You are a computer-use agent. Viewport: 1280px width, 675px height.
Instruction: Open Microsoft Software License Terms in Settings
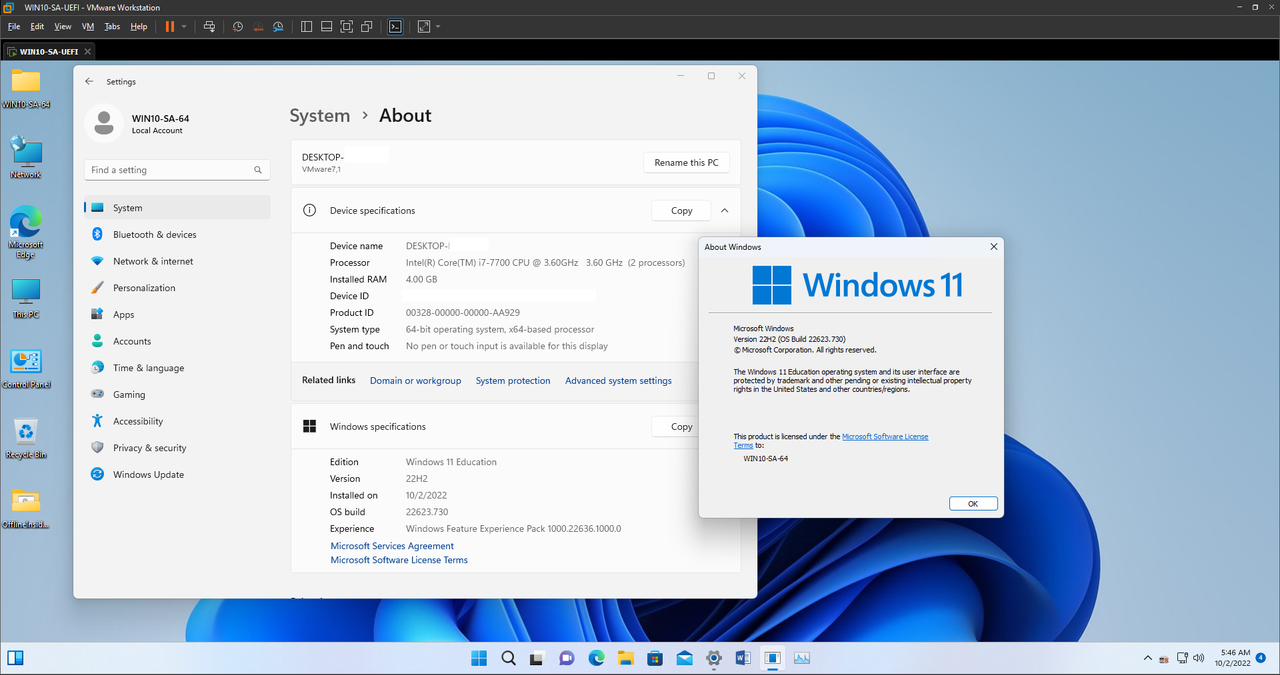399,560
